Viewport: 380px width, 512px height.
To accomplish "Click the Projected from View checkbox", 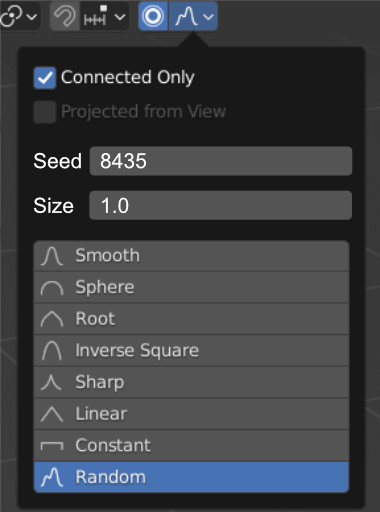I will pos(45,112).
